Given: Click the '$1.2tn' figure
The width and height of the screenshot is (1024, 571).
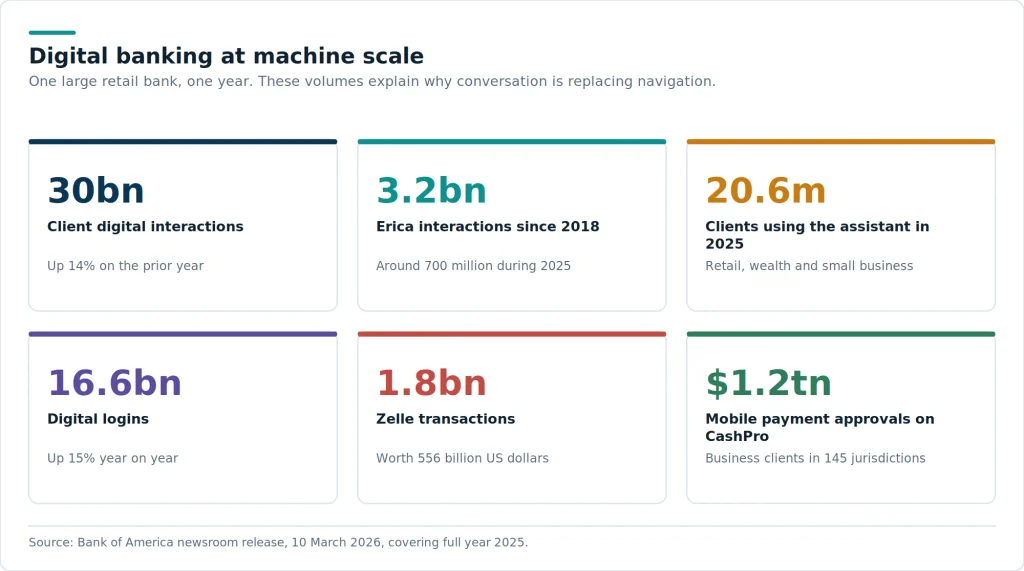Looking at the screenshot, I should click(x=768, y=383).
